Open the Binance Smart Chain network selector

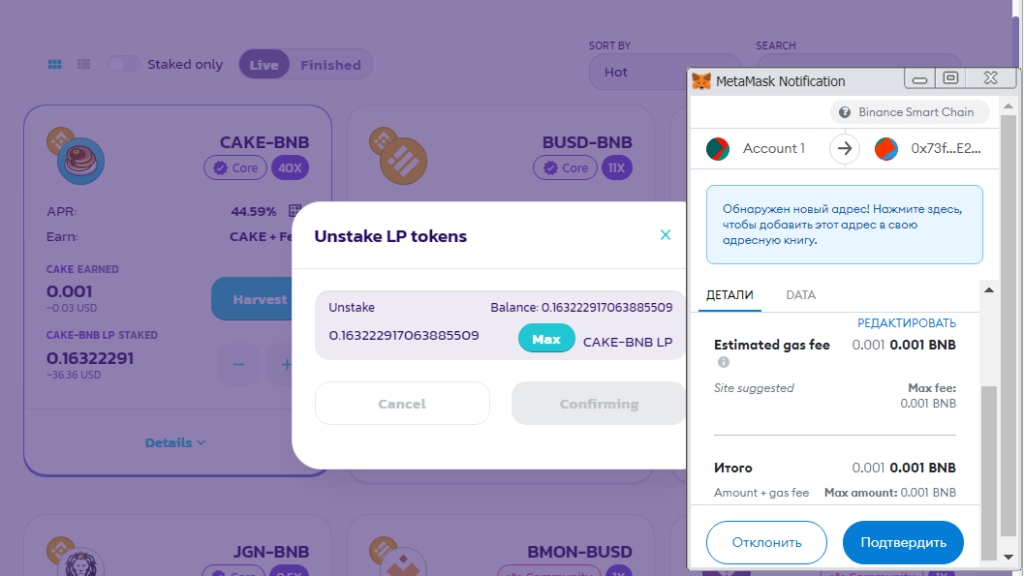click(909, 112)
